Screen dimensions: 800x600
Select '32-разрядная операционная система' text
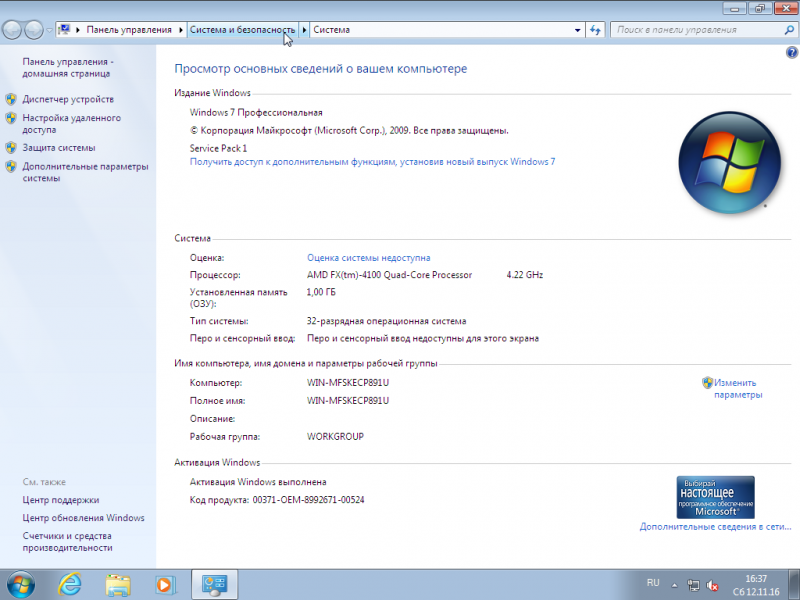pyautogui.click(x=386, y=321)
